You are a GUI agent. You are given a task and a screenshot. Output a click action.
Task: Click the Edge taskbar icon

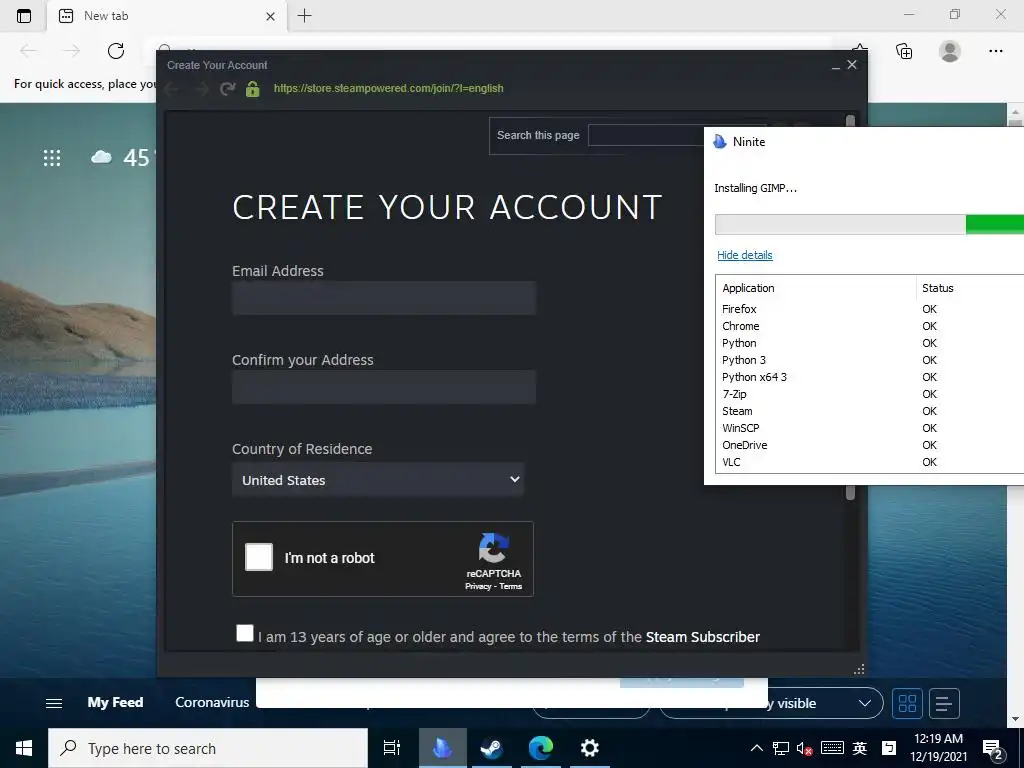(541, 748)
